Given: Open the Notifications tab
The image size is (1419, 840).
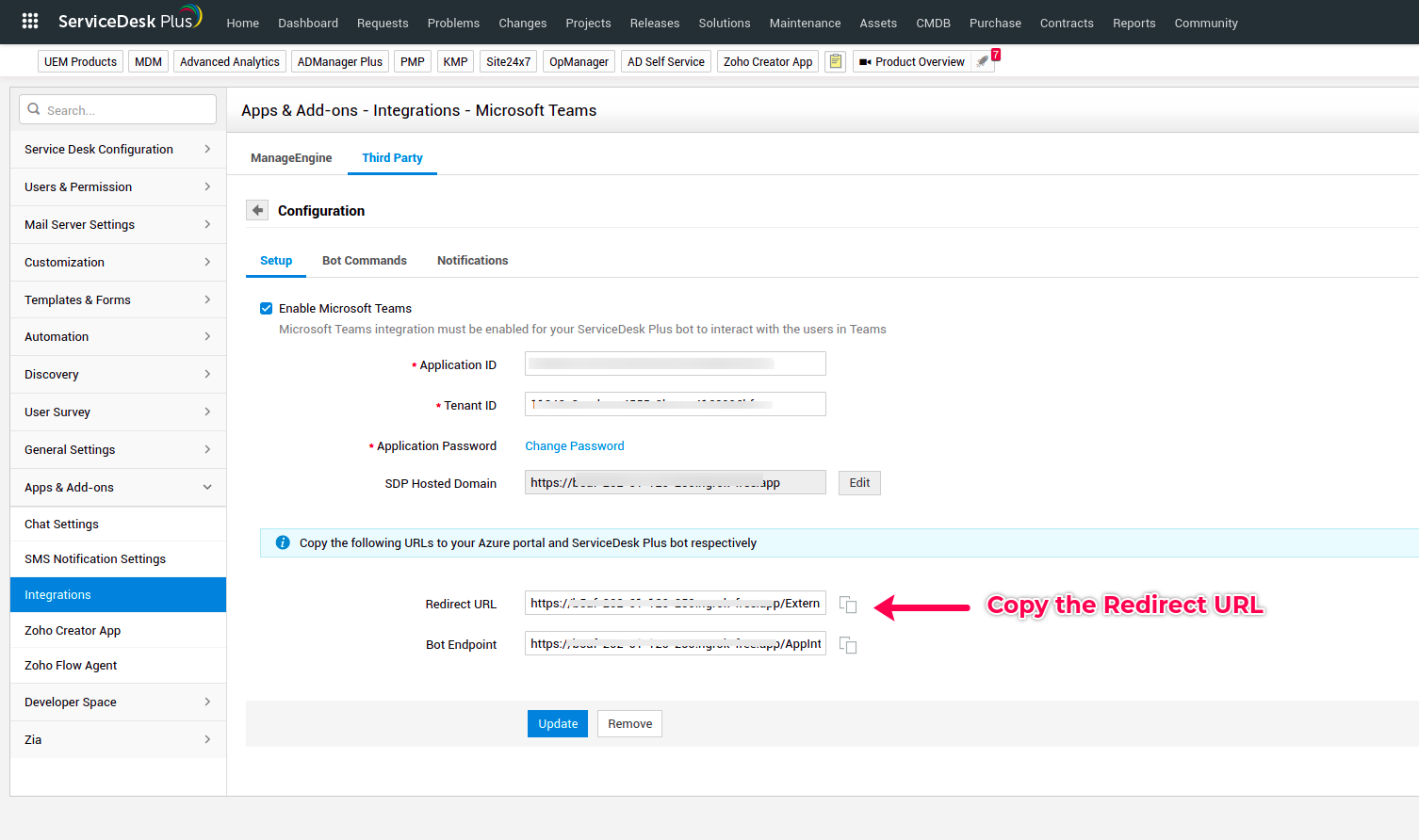Looking at the screenshot, I should (x=472, y=261).
